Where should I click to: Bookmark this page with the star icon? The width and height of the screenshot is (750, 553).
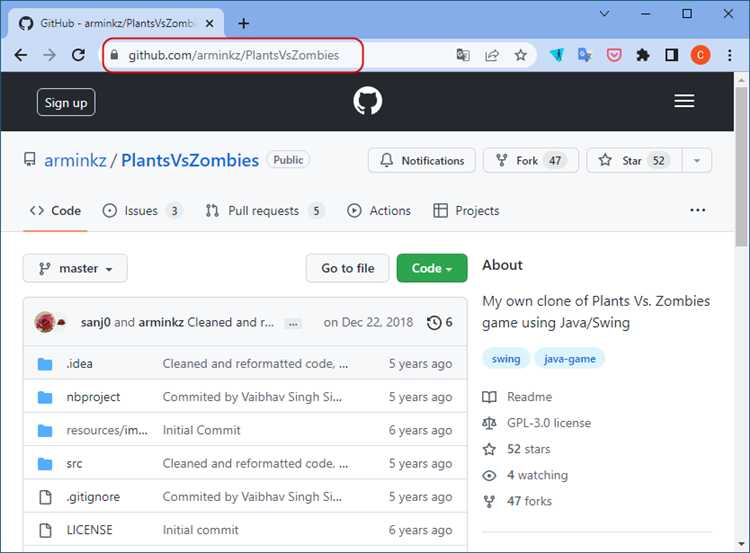pos(520,55)
